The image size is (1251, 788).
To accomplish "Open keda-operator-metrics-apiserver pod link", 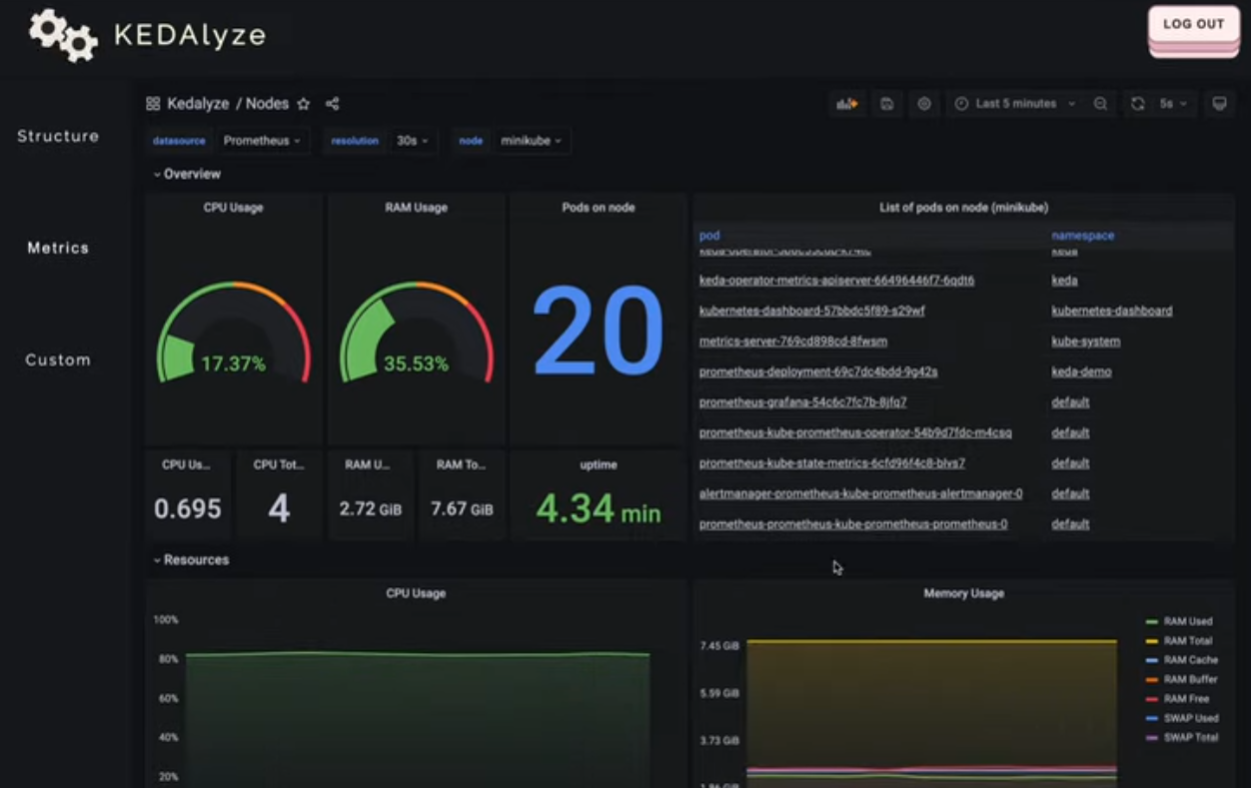I will point(836,281).
